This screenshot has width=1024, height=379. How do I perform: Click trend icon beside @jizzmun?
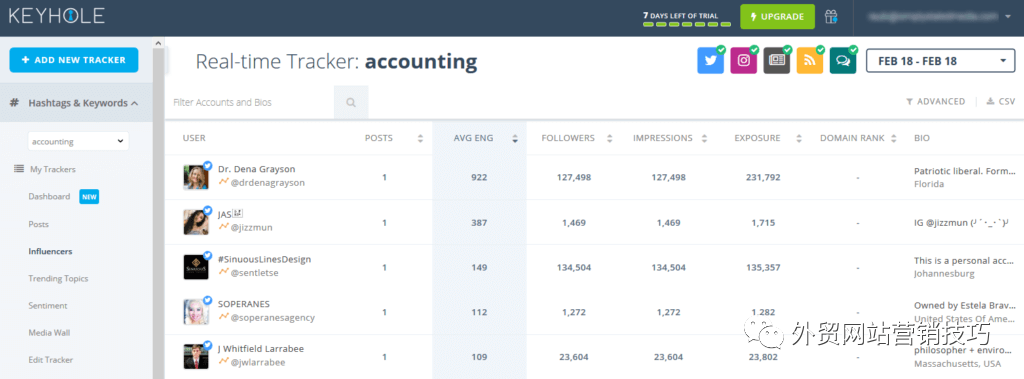223,227
